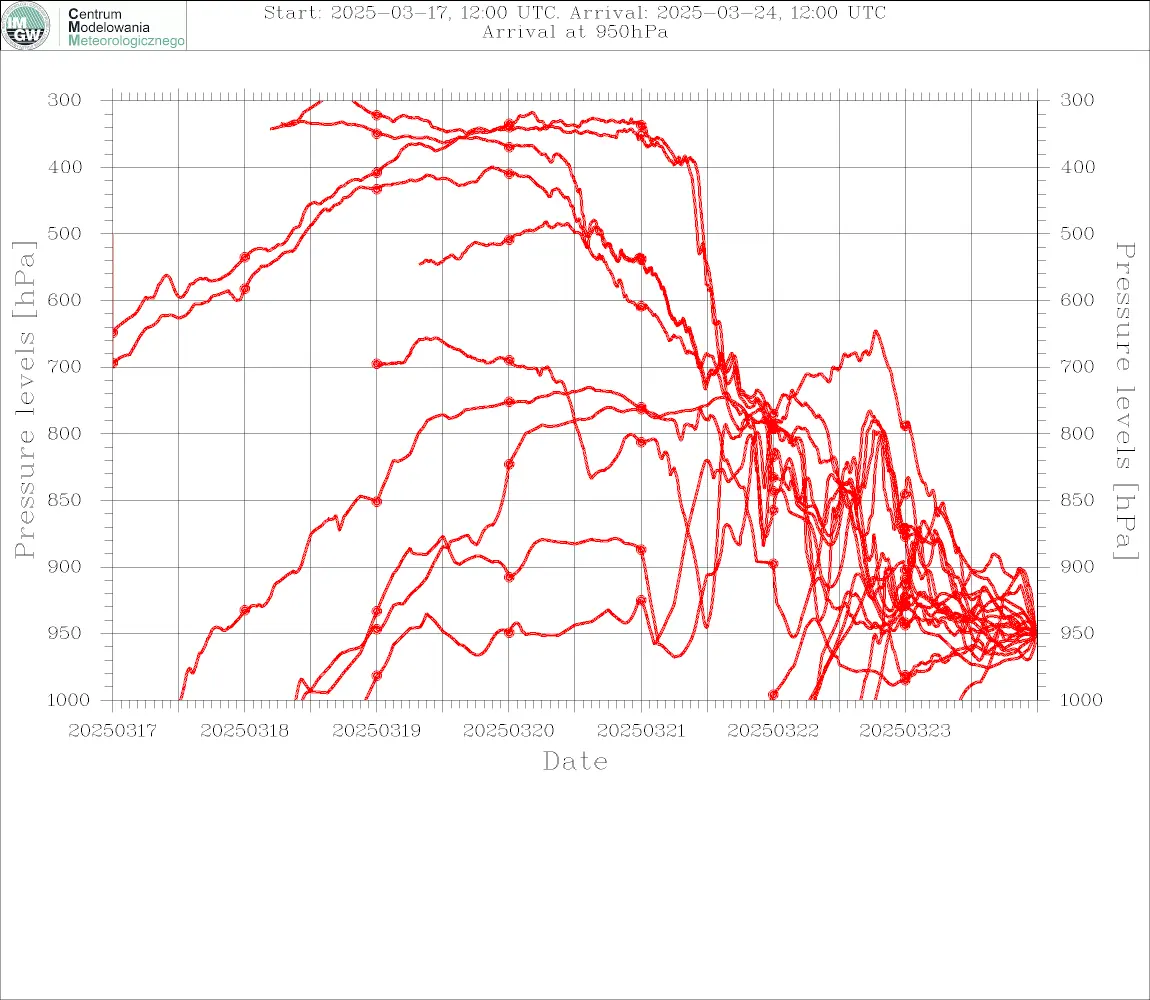Click trajectory marker near 790 hPa at 20250323
Screen dimensions: 1150x1000
(x=906, y=426)
